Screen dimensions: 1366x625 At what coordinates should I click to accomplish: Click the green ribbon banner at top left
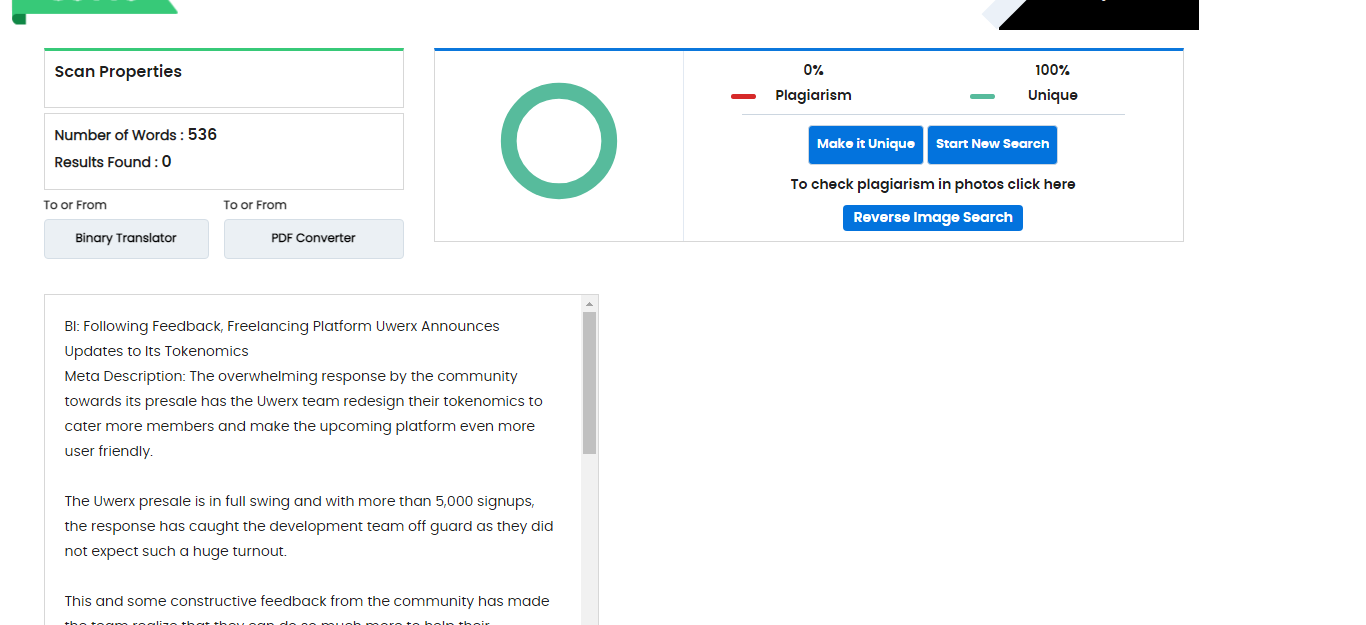click(x=95, y=6)
